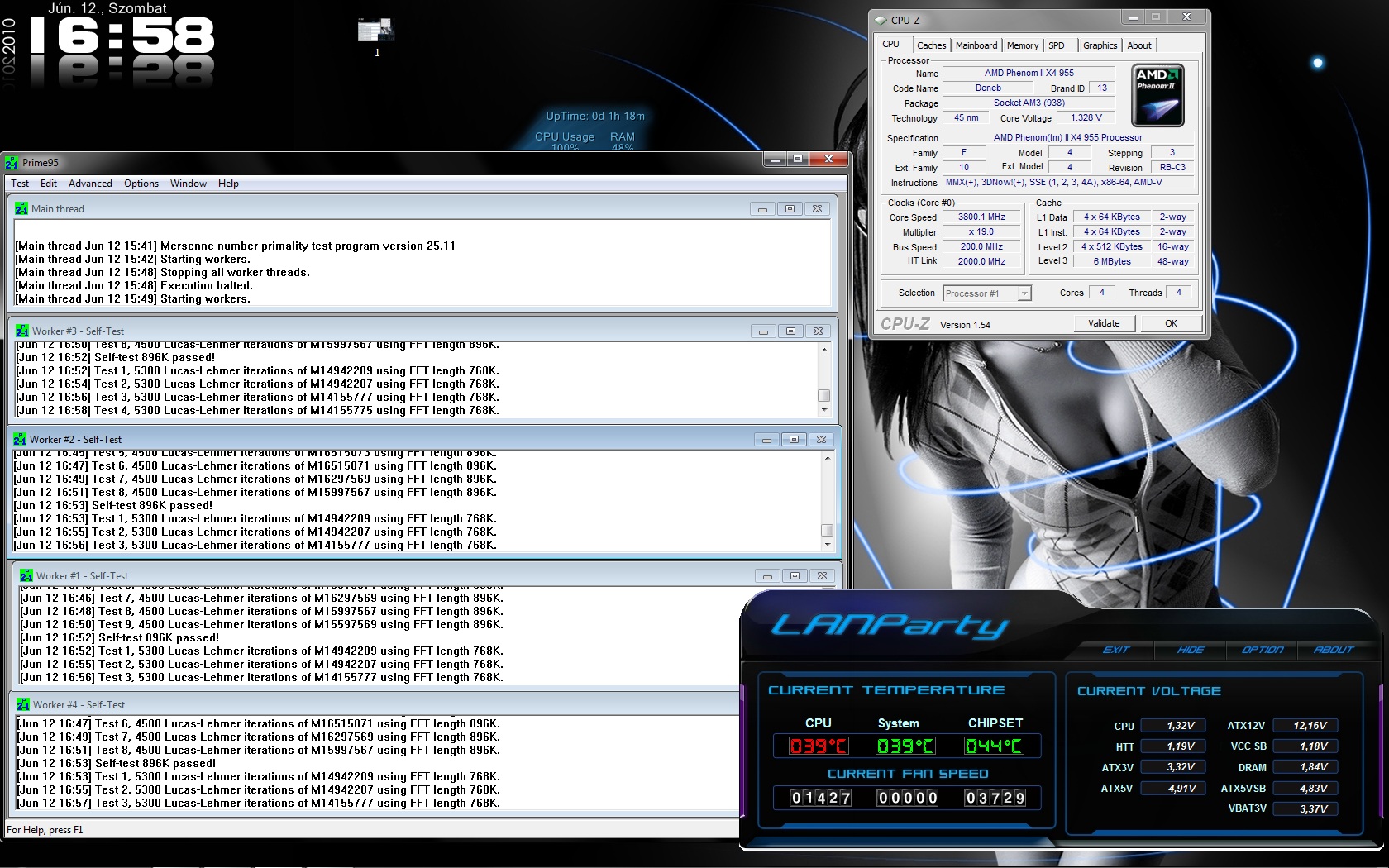Click Worker #2 scrollbar up arrow

point(828,458)
